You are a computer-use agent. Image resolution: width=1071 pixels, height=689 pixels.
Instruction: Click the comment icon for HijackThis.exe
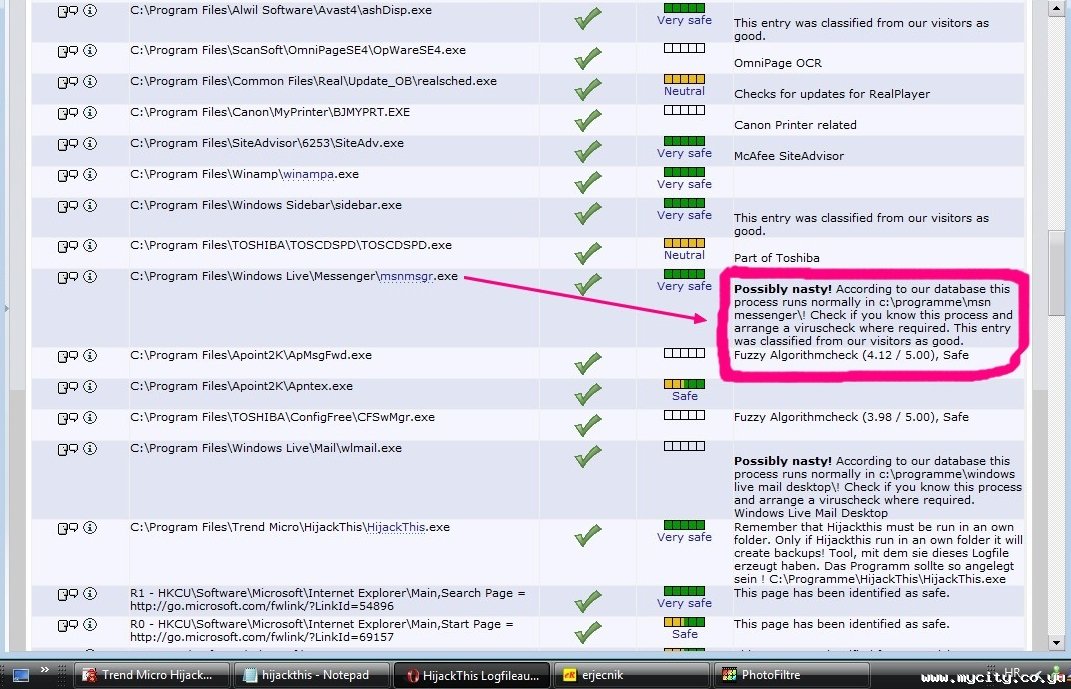(68, 529)
